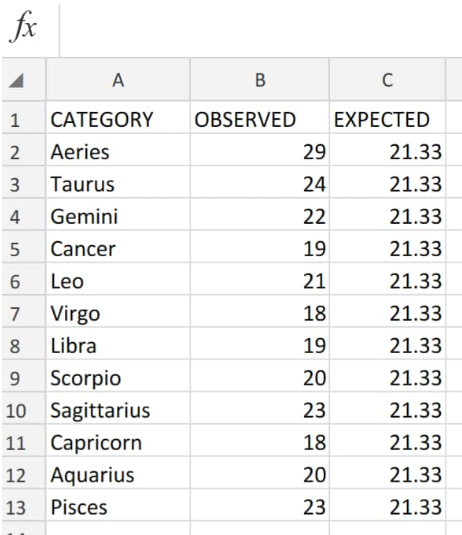Image resolution: width=462 pixels, height=535 pixels.
Task: Click the fx insert function icon
Action: (23, 27)
